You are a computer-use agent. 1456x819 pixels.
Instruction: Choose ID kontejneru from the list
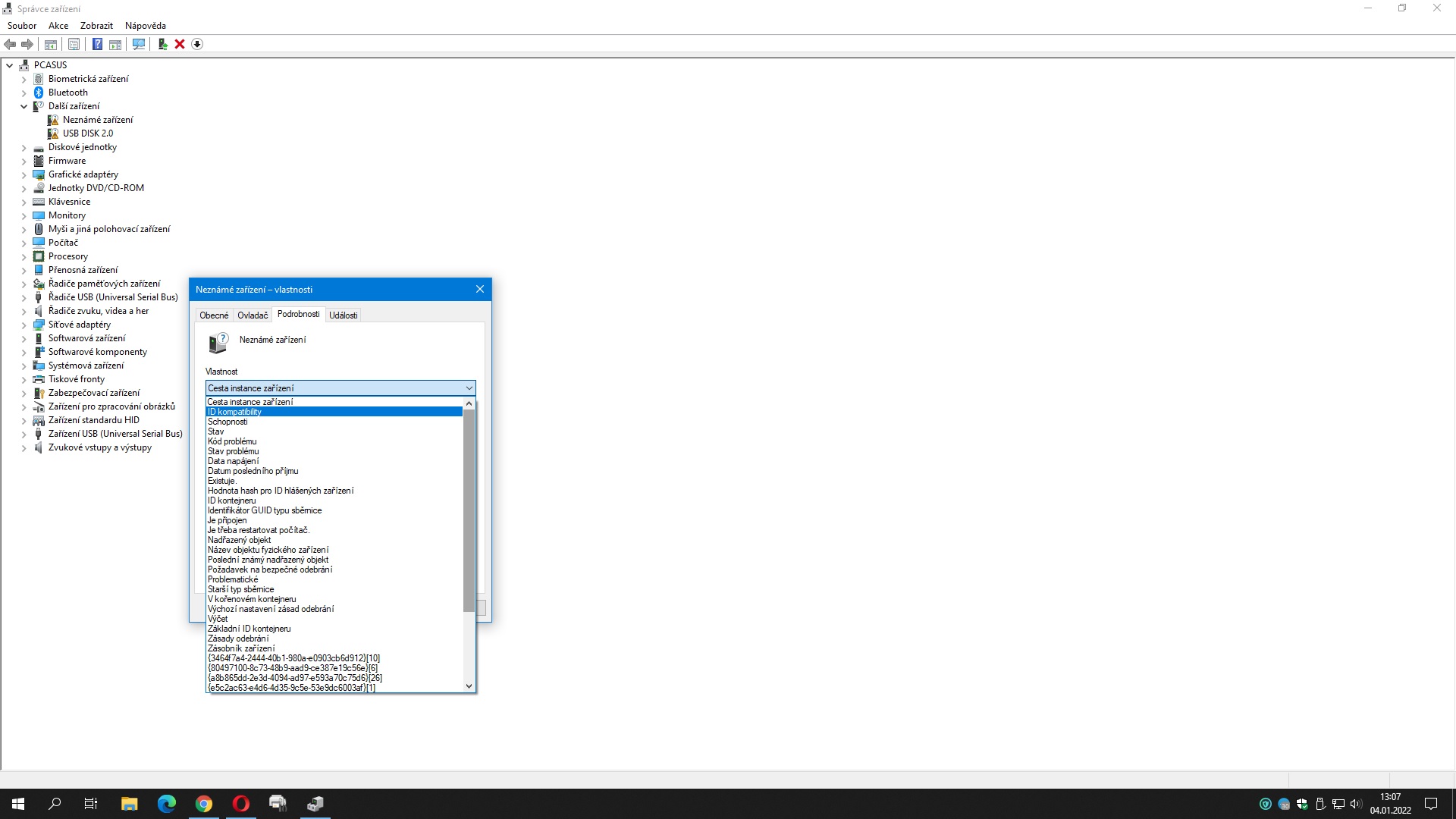click(232, 500)
